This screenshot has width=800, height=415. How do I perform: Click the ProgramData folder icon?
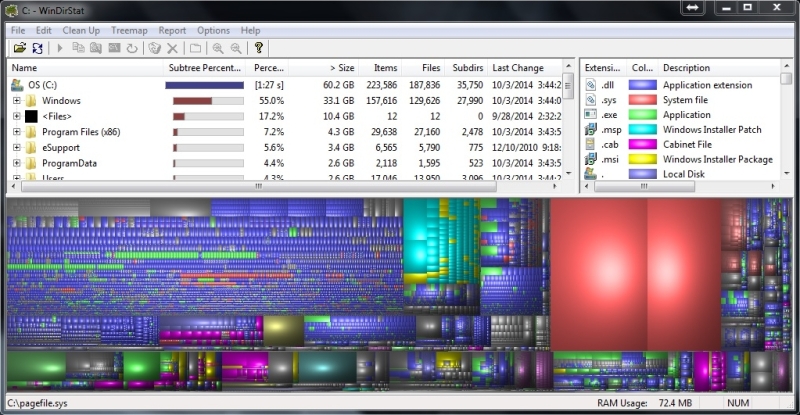pyautogui.click(x=31, y=163)
